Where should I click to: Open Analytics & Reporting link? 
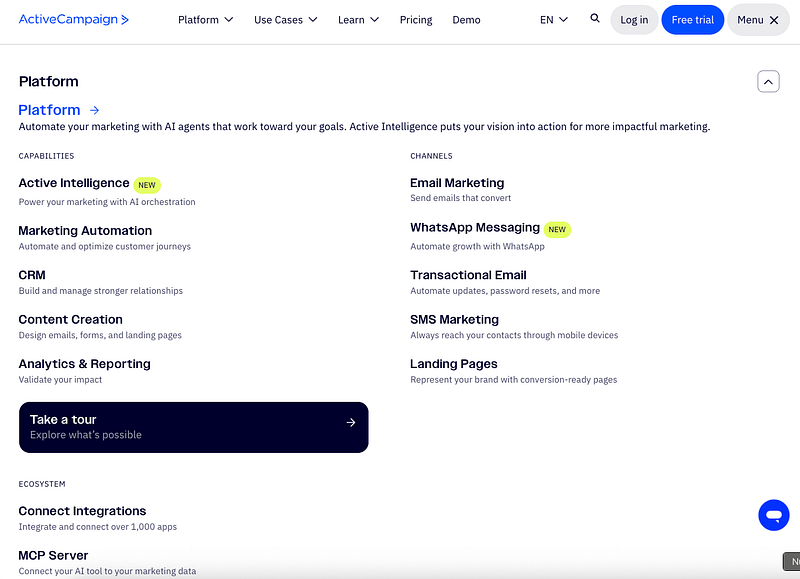point(85,364)
